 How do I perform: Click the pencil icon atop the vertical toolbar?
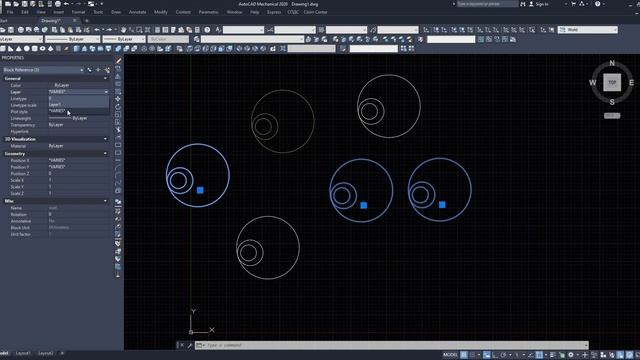click(x=118, y=61)
